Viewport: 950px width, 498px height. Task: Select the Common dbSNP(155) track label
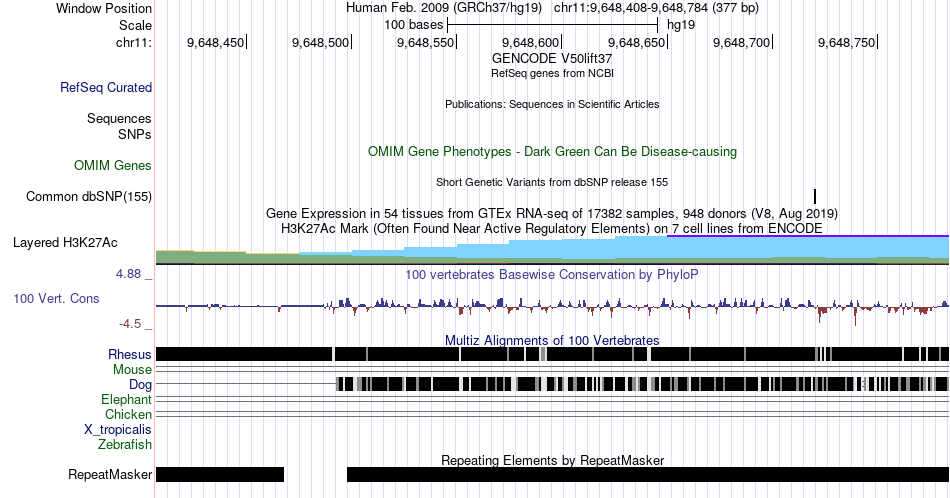(x=89, y=196)
